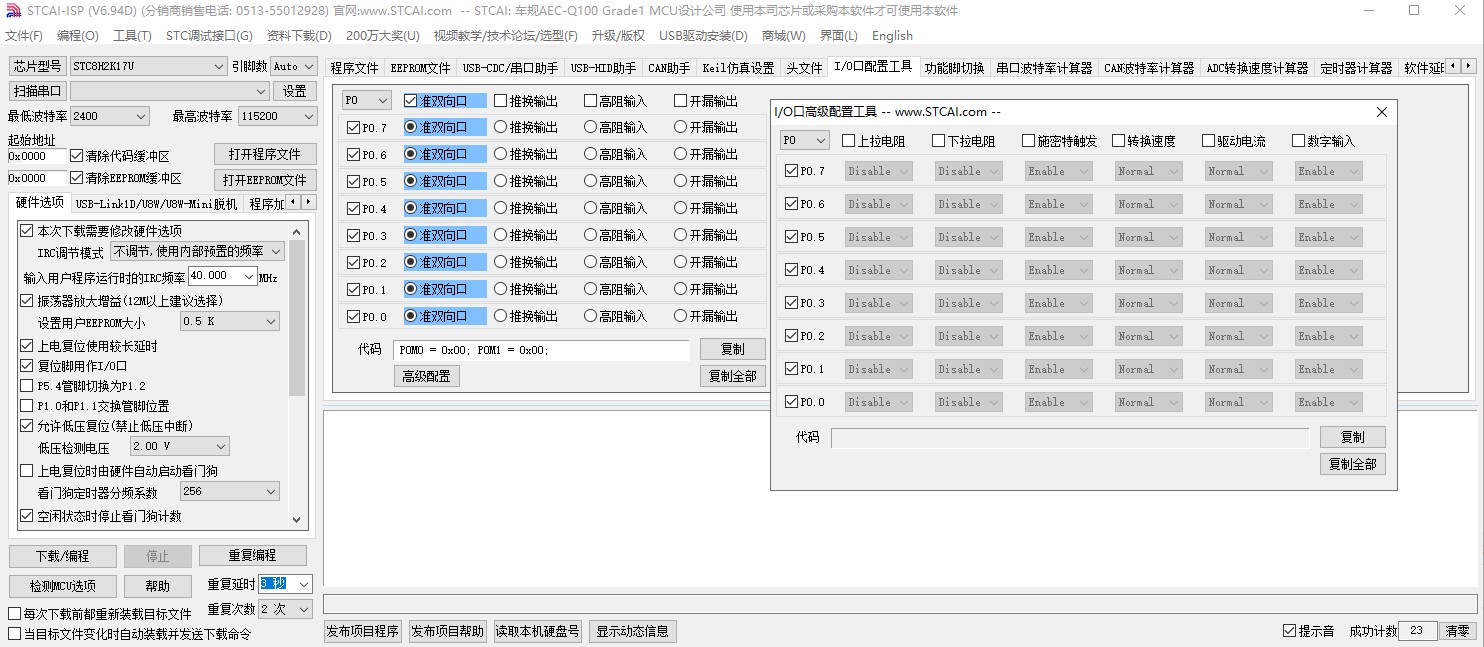Image resolution: width=1484 pixels, height=647 pixels.
Task: Expand the 重复延时 3秒 dropdown
Action: [x=304, y=584]
